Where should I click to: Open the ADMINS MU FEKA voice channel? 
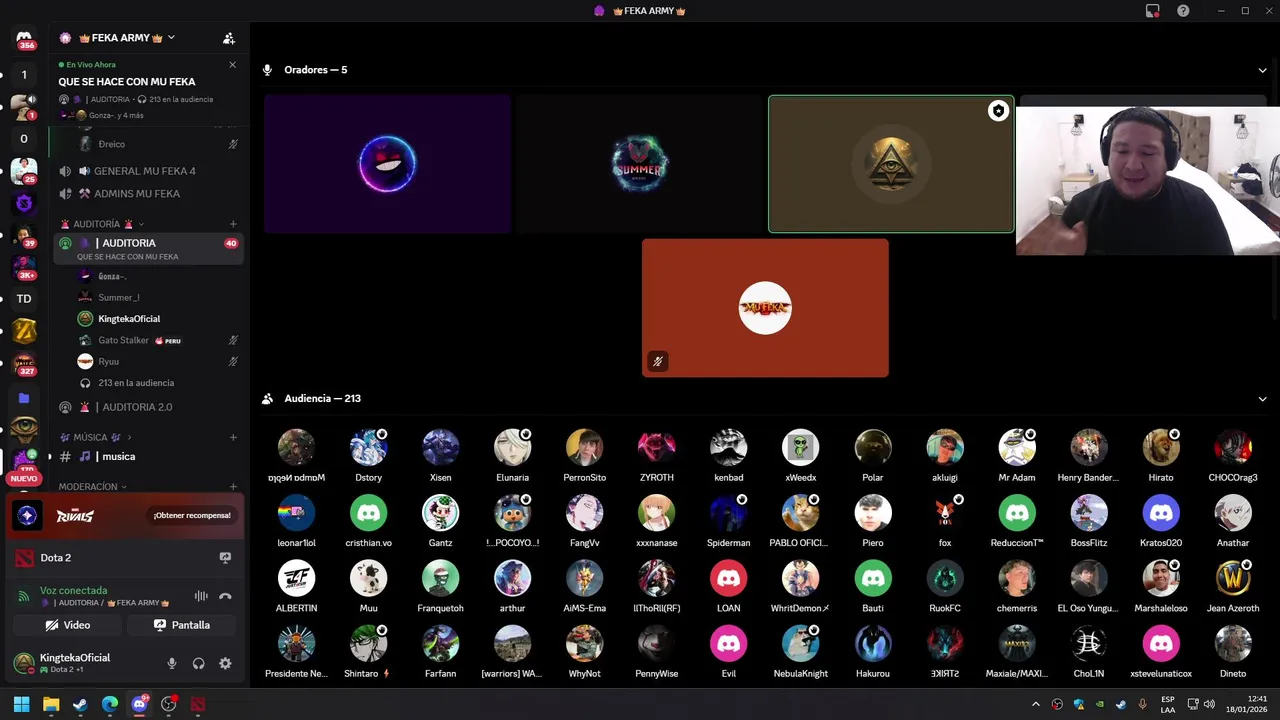[x=137, y=194]
